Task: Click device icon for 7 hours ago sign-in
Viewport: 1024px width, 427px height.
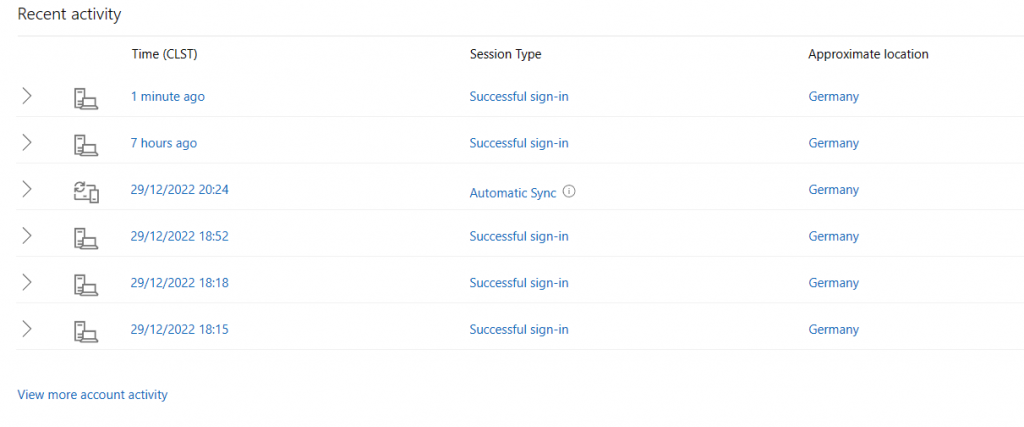Action: [x=85, y=145]
